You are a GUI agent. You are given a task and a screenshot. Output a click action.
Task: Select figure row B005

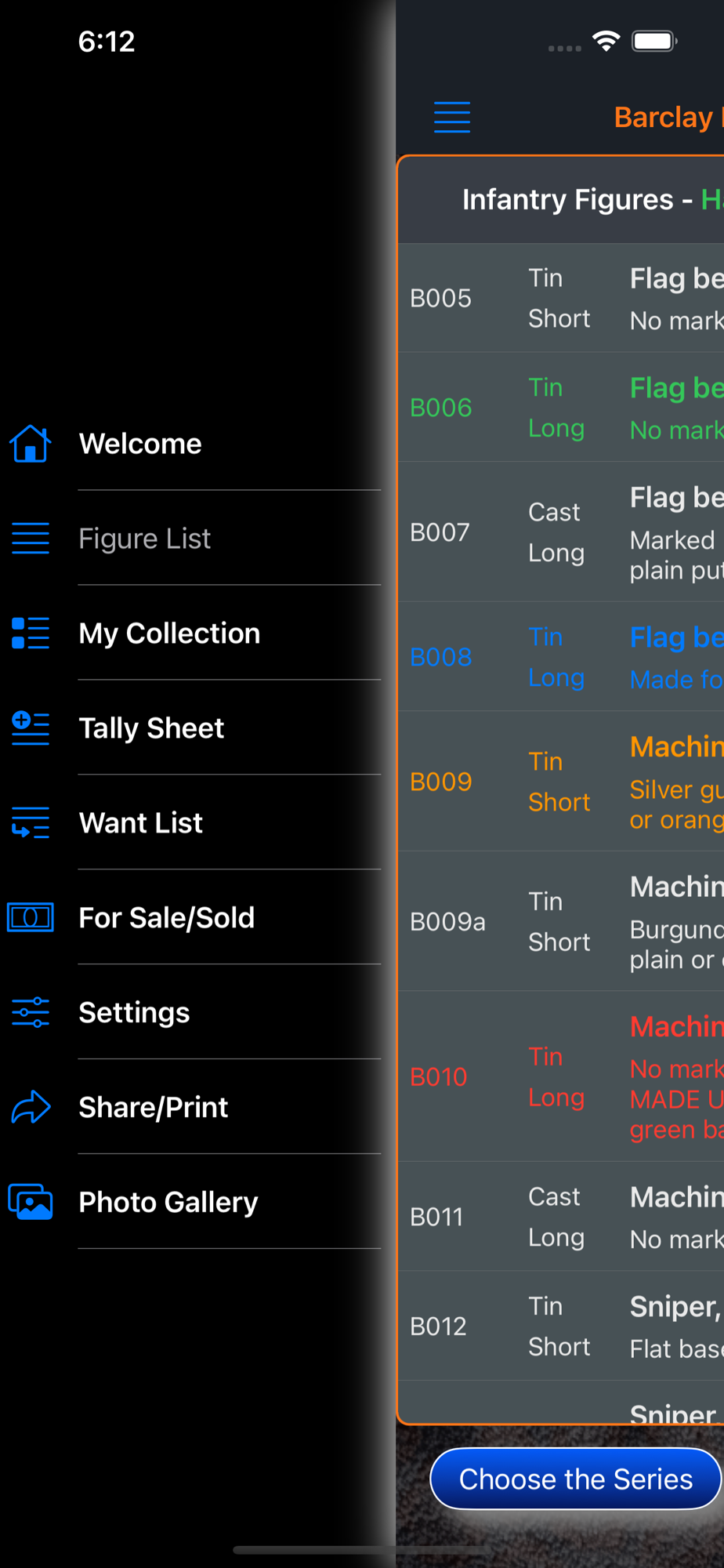pyautogui.click(x=561, y=298)
